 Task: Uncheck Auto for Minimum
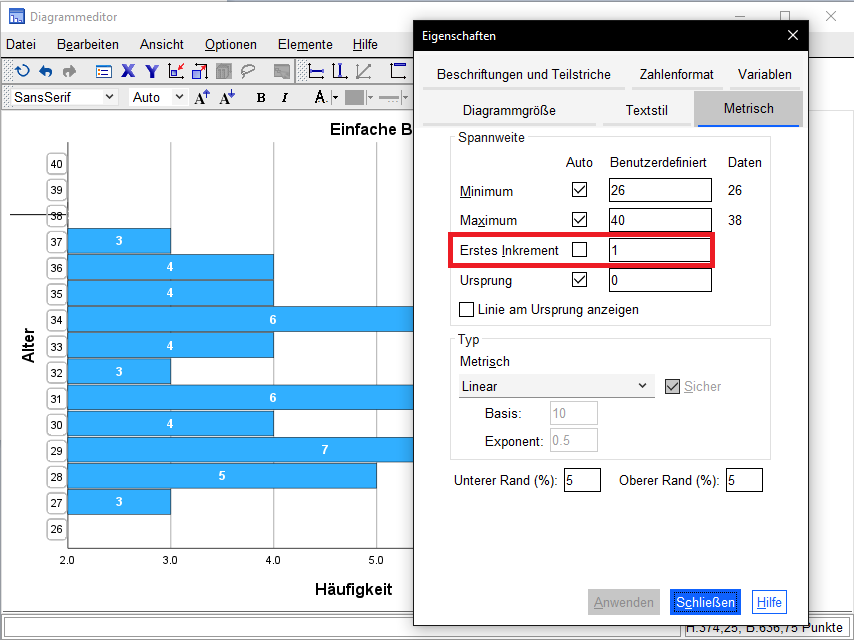click(x=579, y=189)
